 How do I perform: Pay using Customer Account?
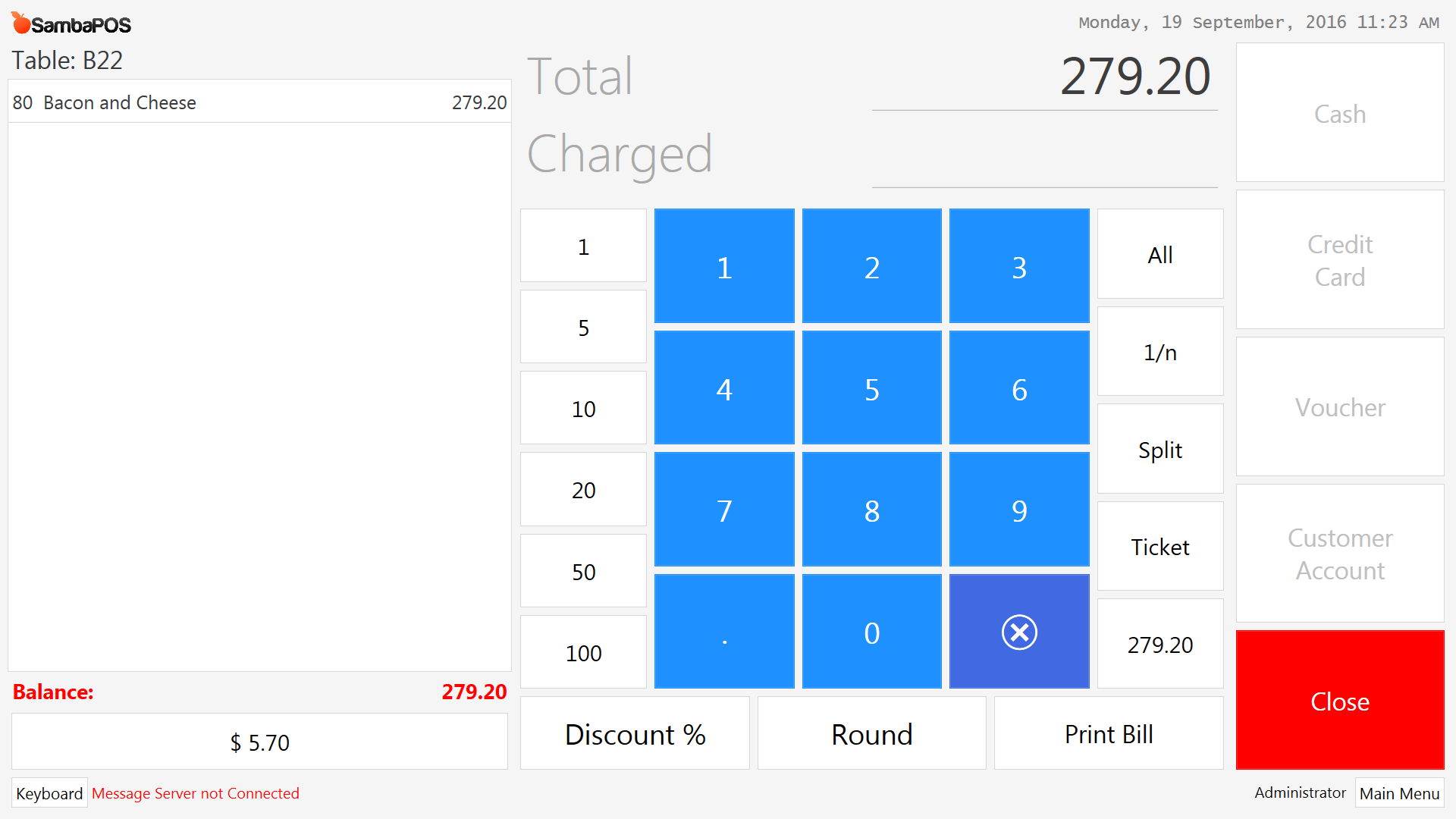(x=1340, y=554)
